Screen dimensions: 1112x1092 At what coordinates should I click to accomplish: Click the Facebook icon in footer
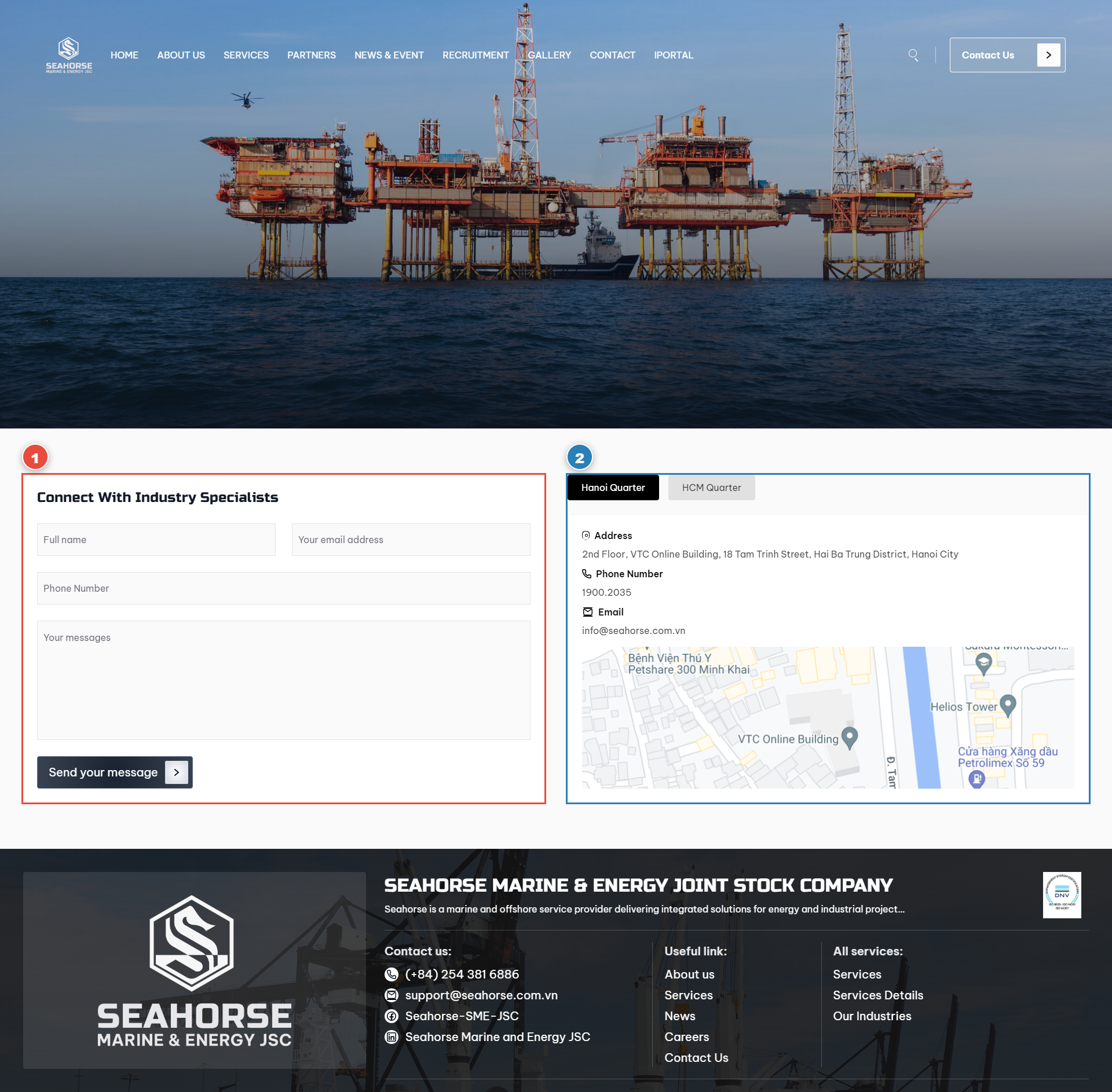click(392, 1016)
